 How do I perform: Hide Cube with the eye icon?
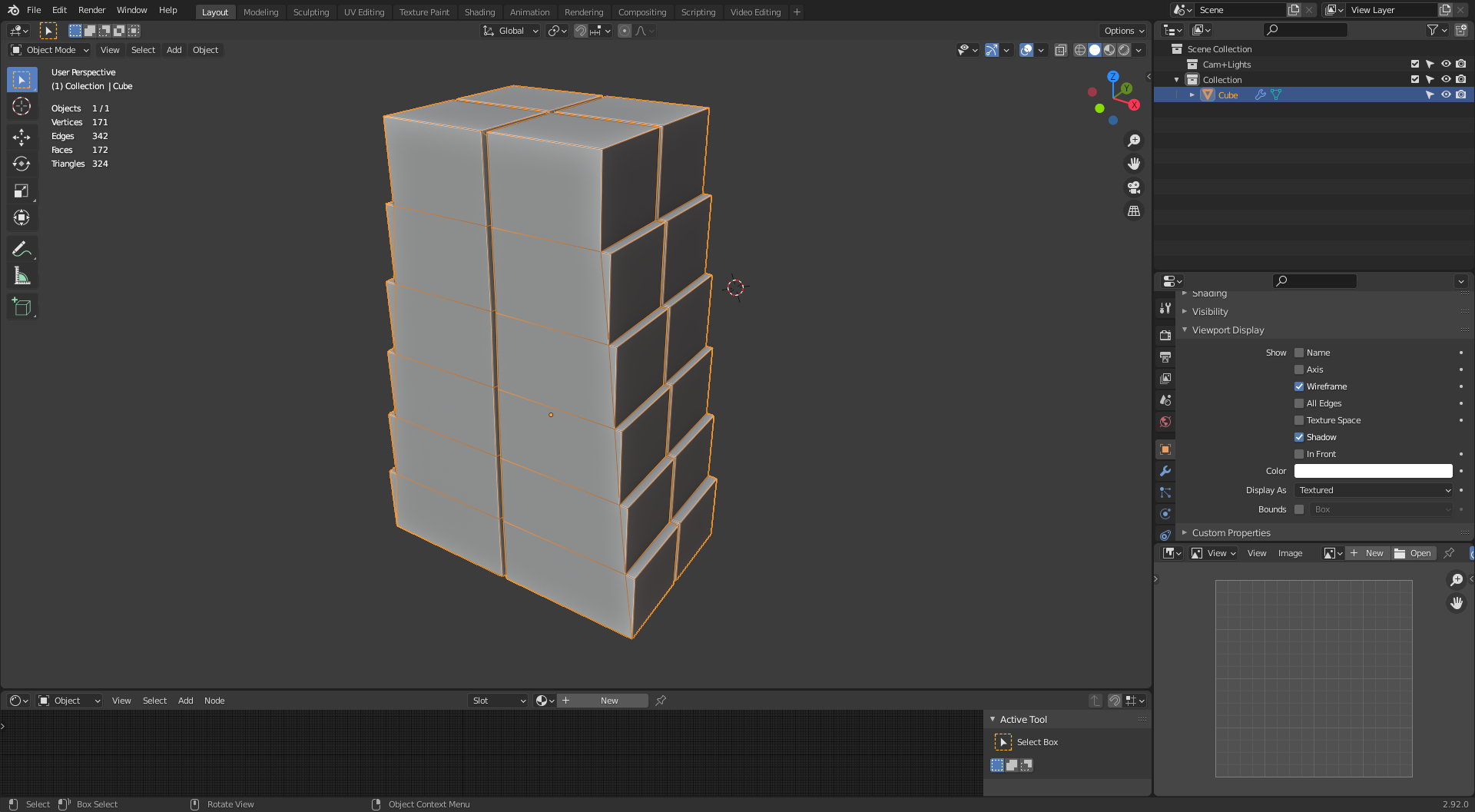[x=1445, y=95]
